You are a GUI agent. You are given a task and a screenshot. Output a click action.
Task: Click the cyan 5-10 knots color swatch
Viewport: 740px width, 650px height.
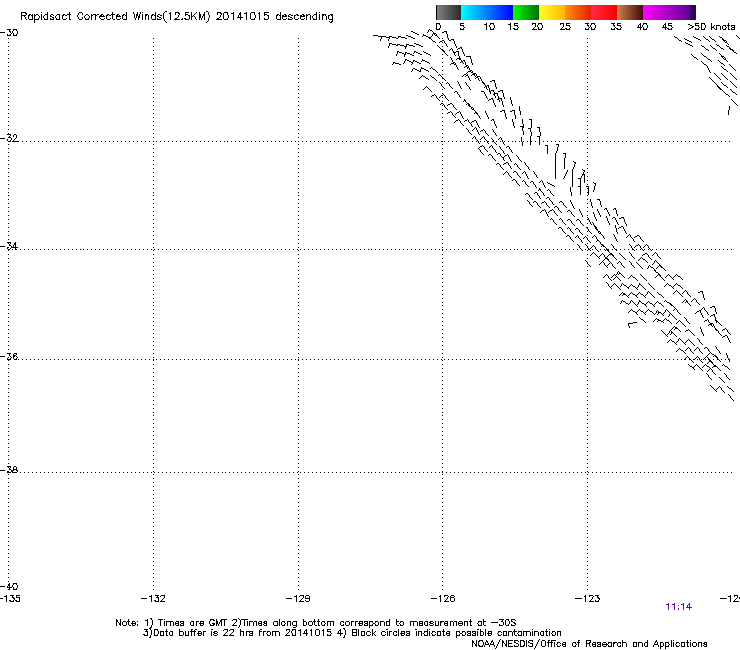pos(474,12)
